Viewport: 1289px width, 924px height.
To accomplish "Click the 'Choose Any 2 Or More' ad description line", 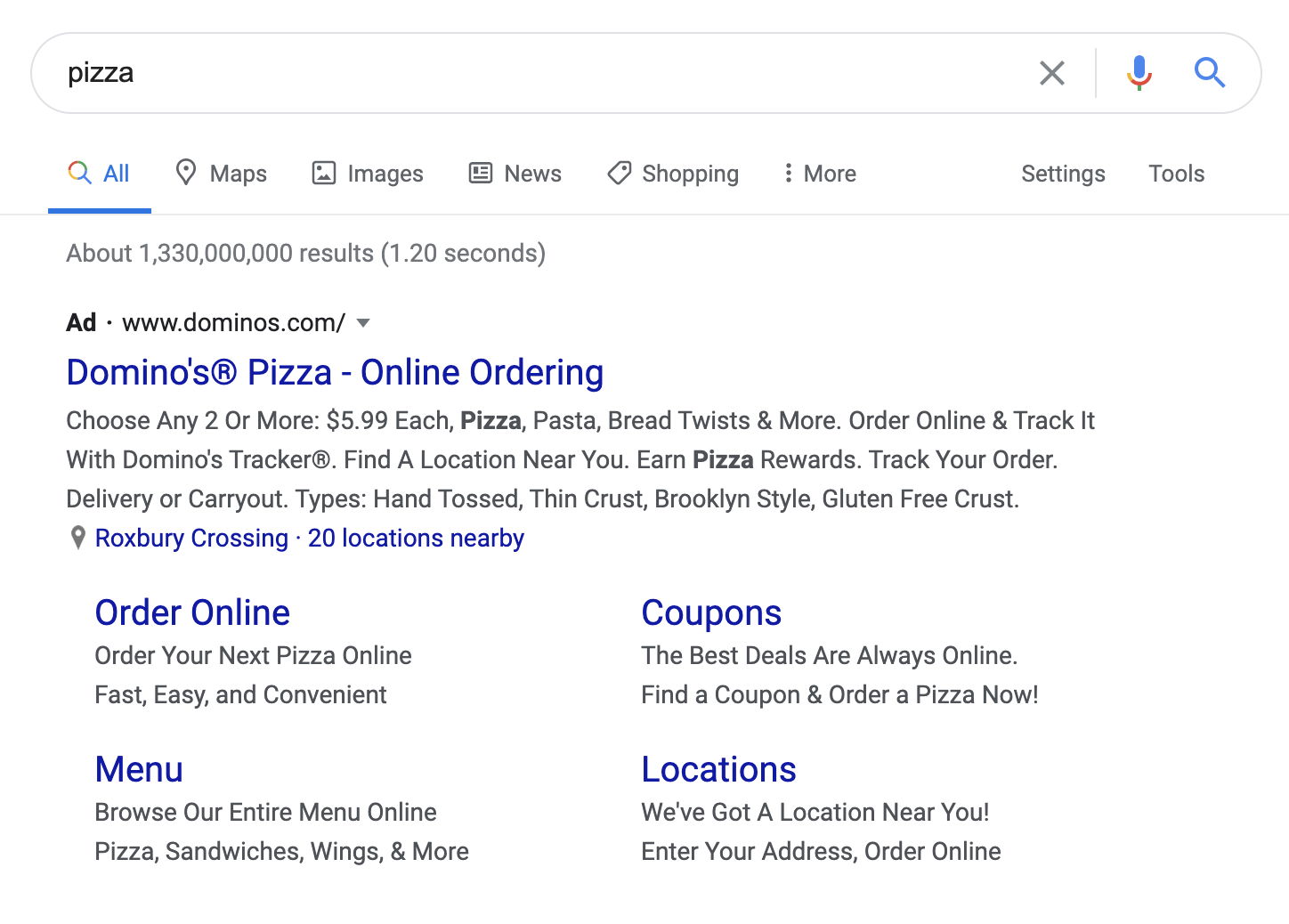I will (580, 421).
